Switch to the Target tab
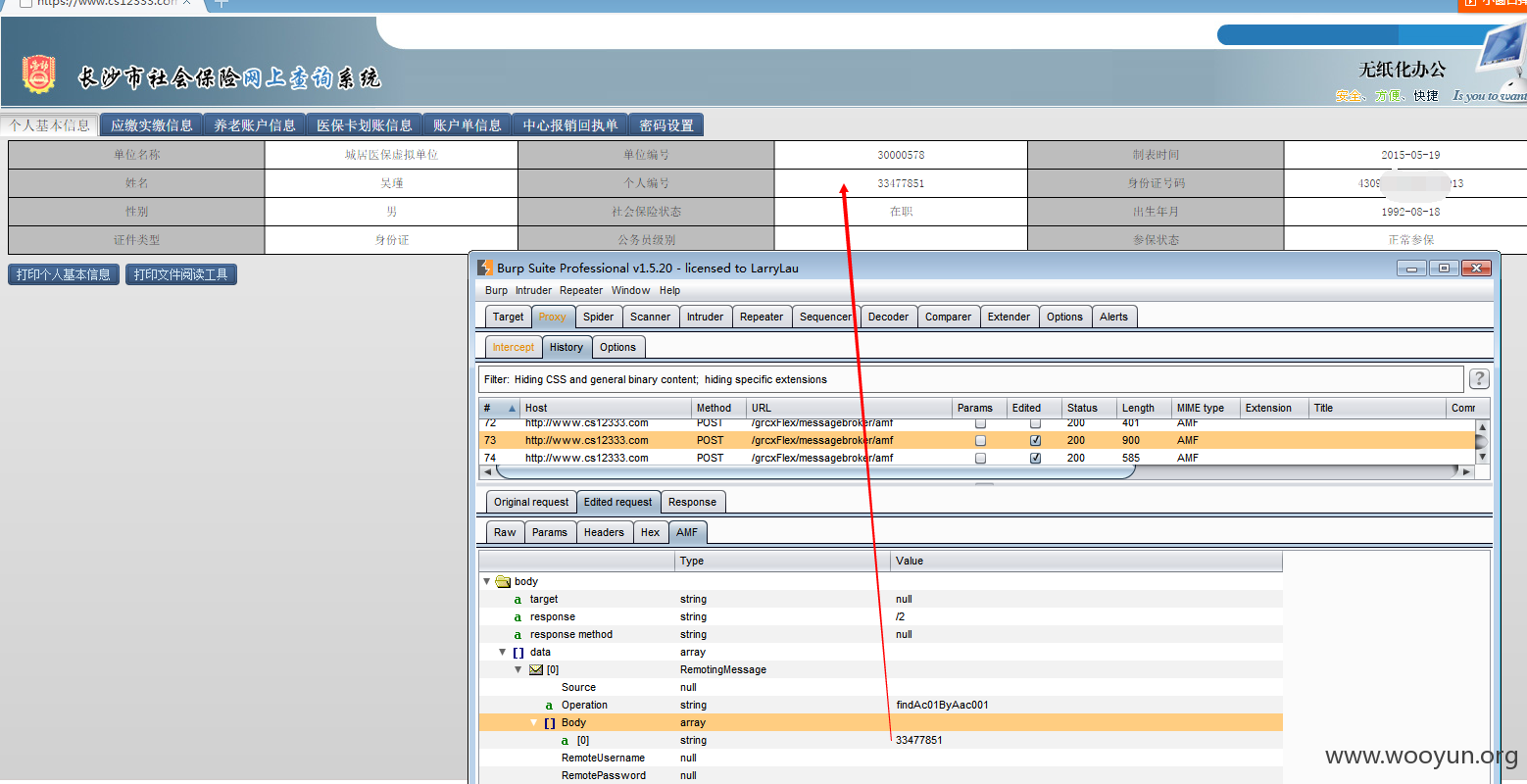1527x784 pixels. pos(508,317)
